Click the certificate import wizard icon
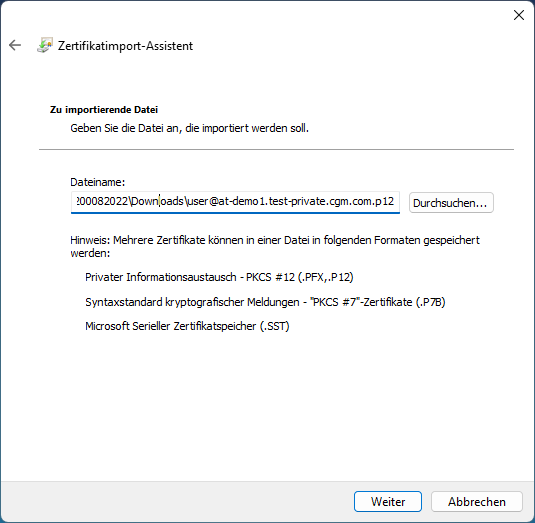Image resolution: width=535 pixels, height=523 pixels. 45,45
